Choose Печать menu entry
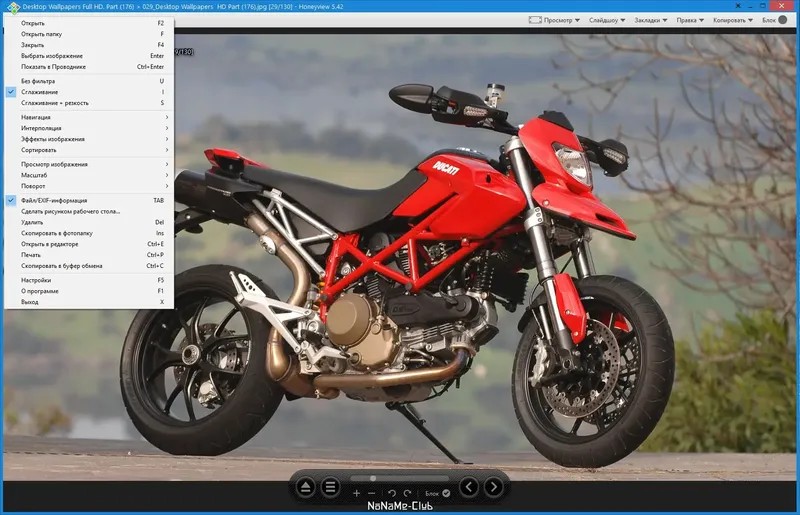This screenshot has width=800, height=515. (89, 255)
